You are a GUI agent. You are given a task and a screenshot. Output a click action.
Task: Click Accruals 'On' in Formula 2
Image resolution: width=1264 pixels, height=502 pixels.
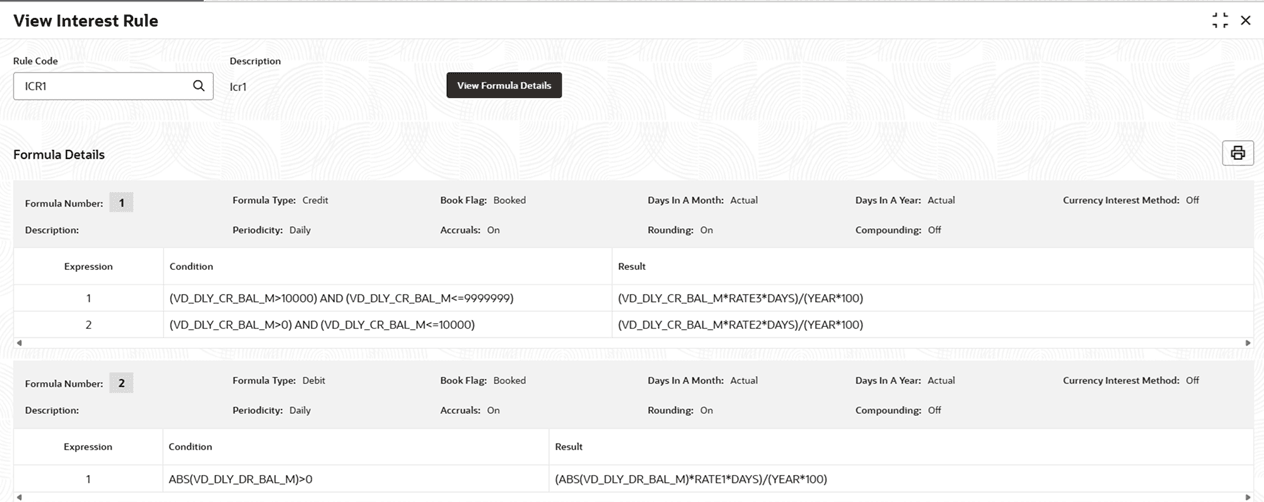pyautogui.click(x=493, y=410)
